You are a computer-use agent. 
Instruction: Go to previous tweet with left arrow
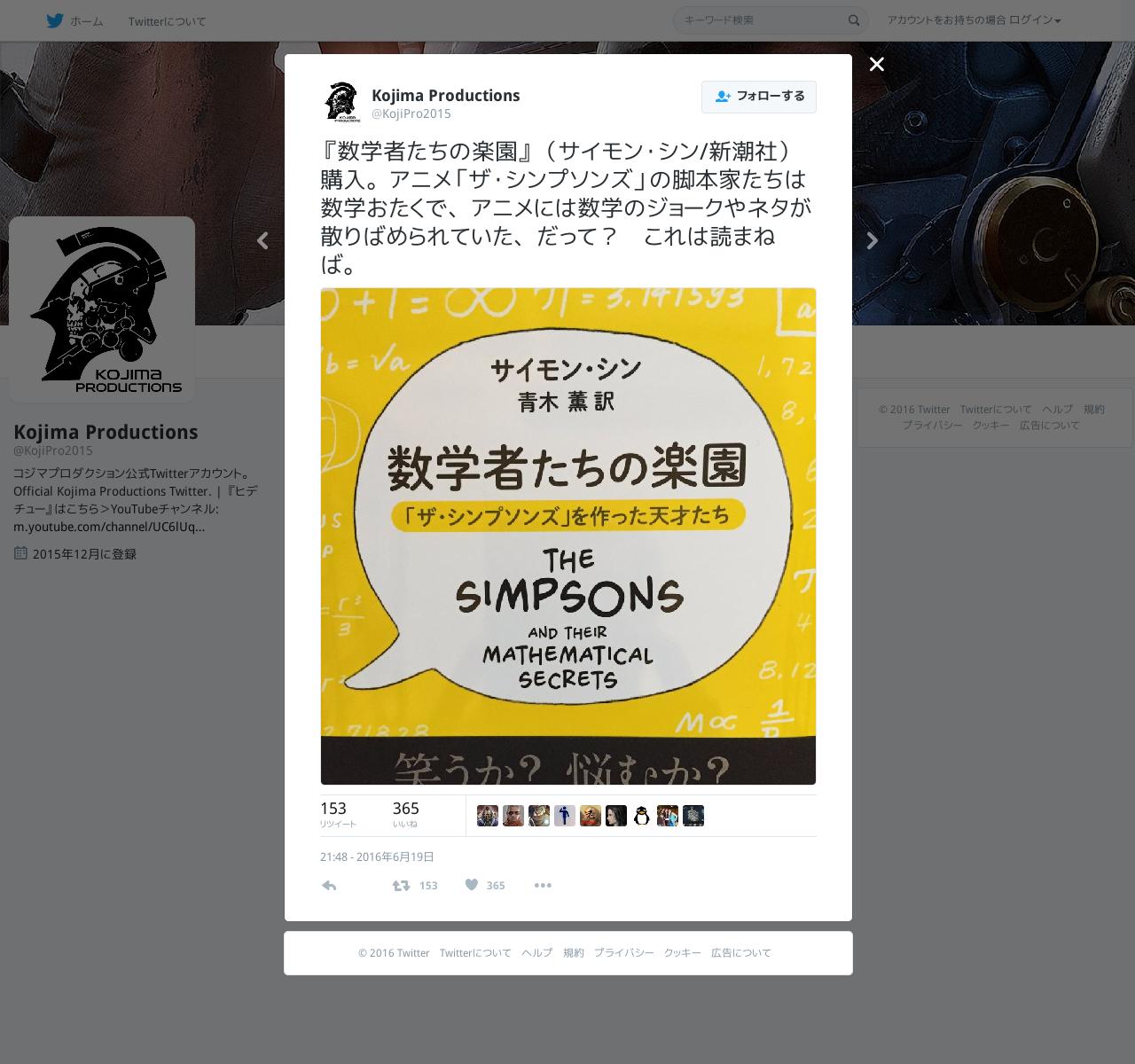(x=262, y=240)
